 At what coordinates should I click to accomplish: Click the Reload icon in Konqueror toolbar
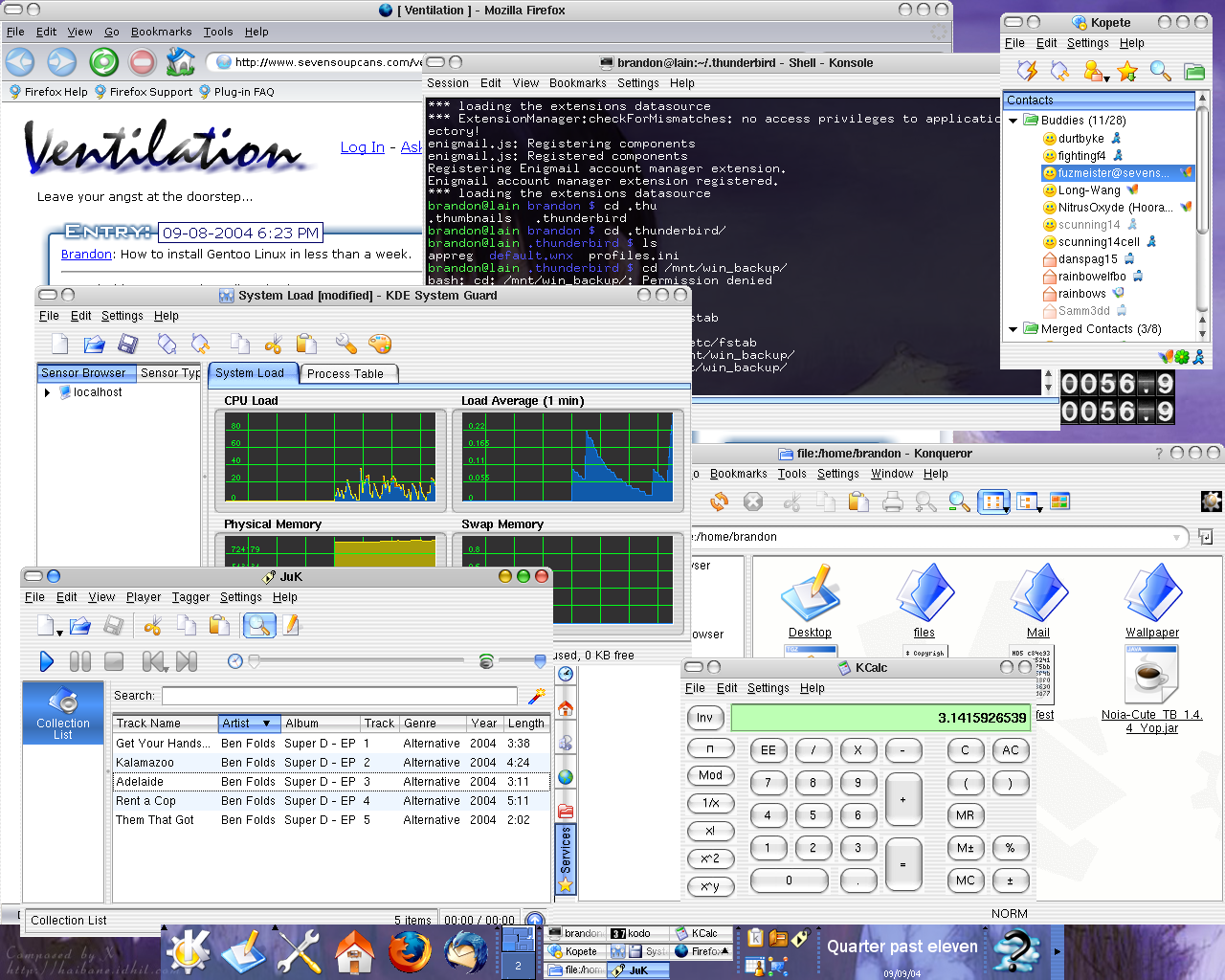[720, 501]
